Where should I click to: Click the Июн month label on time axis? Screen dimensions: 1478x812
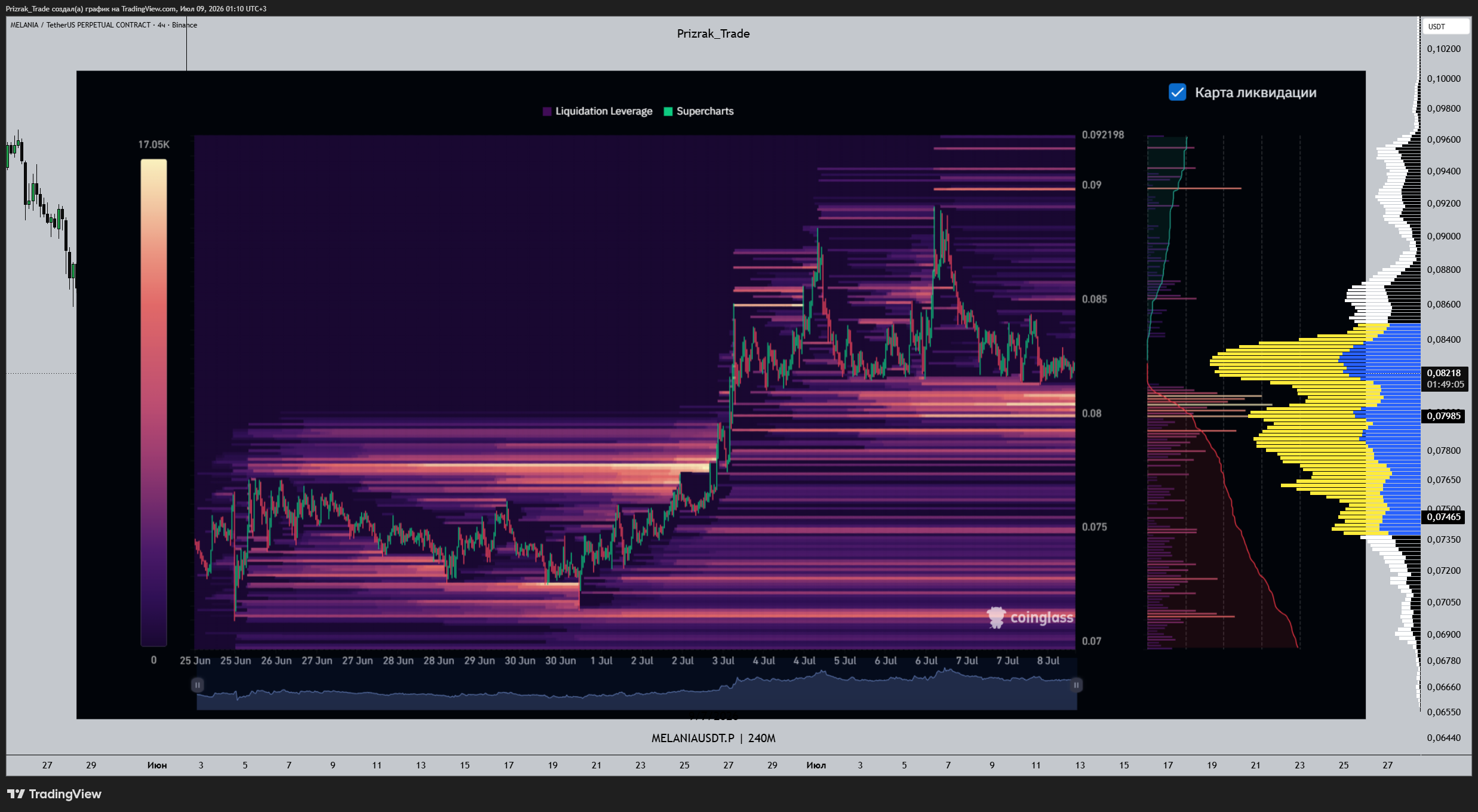point(157,765)
